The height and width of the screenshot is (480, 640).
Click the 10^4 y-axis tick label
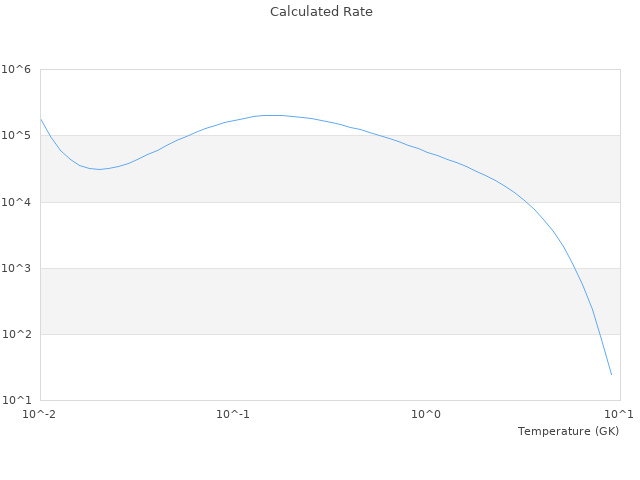(16, 202)
